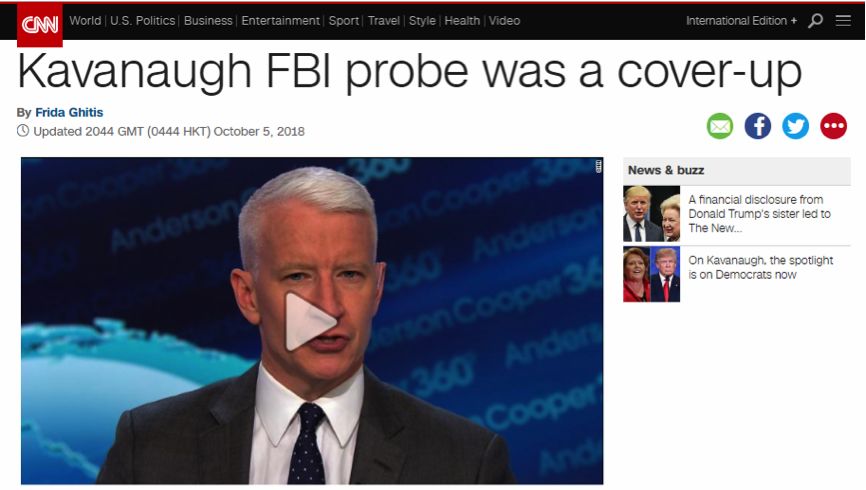Open the Video section
This screenshot has height=490, width=866.
504,21
